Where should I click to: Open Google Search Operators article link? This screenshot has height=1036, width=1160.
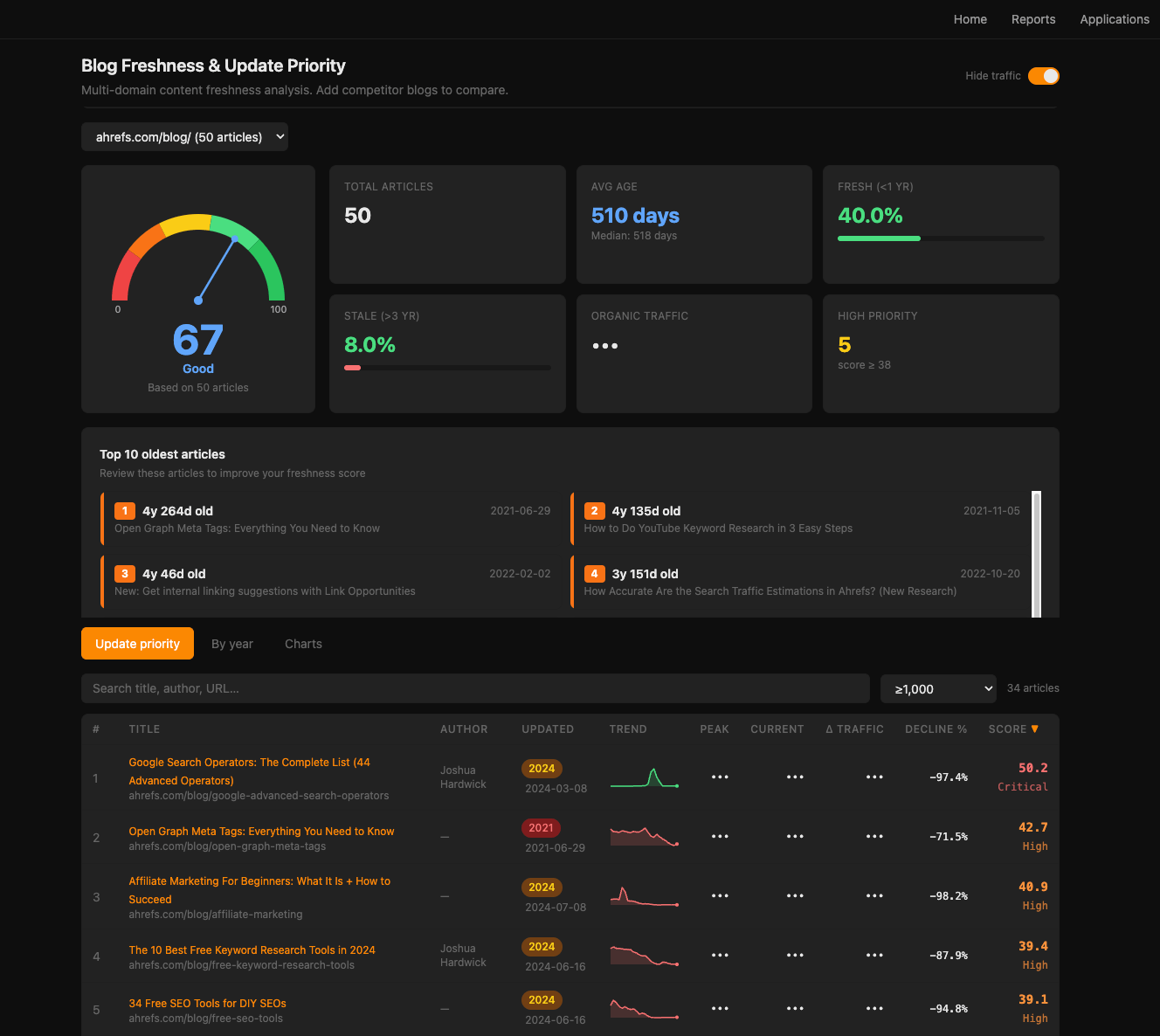click(x=249, y=771)
